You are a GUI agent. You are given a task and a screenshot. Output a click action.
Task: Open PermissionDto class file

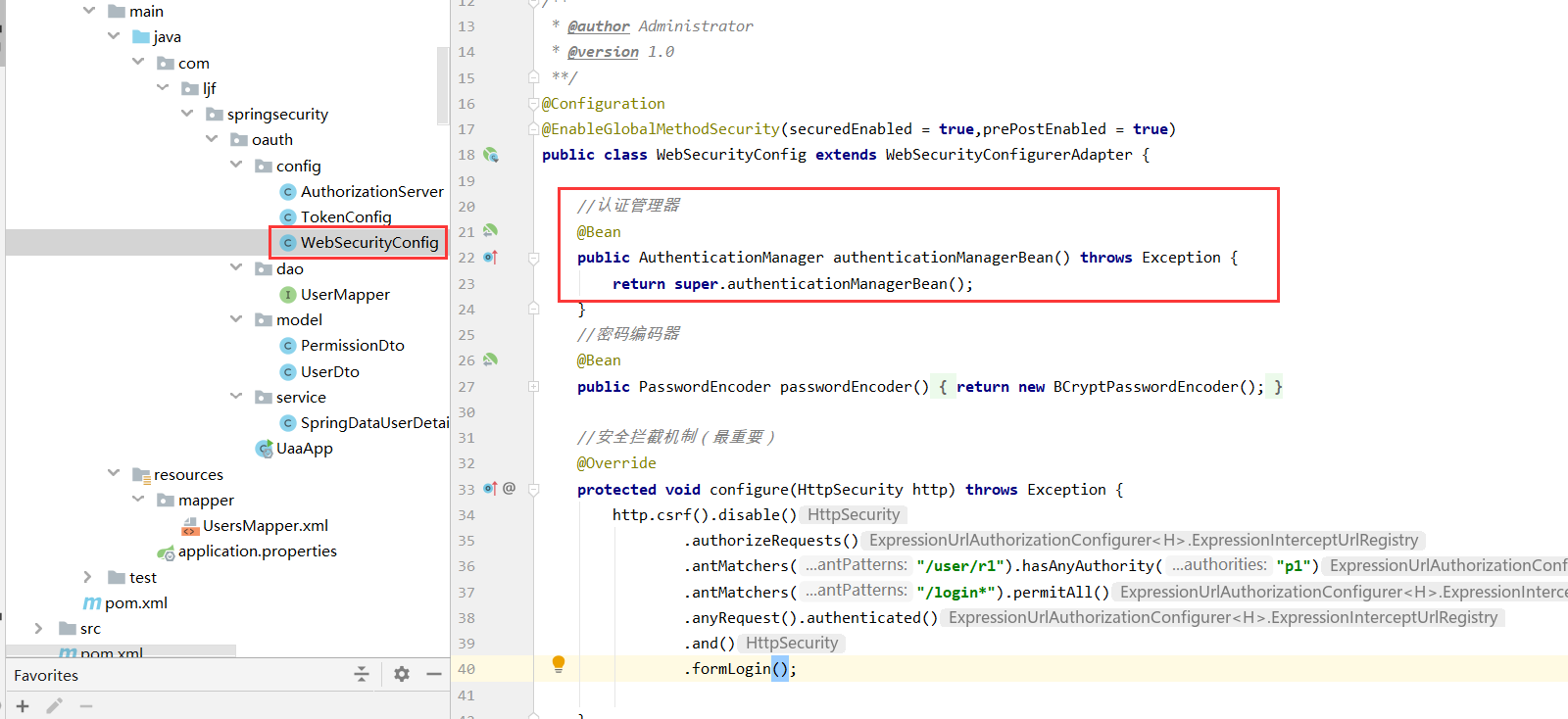pos(352,345)
